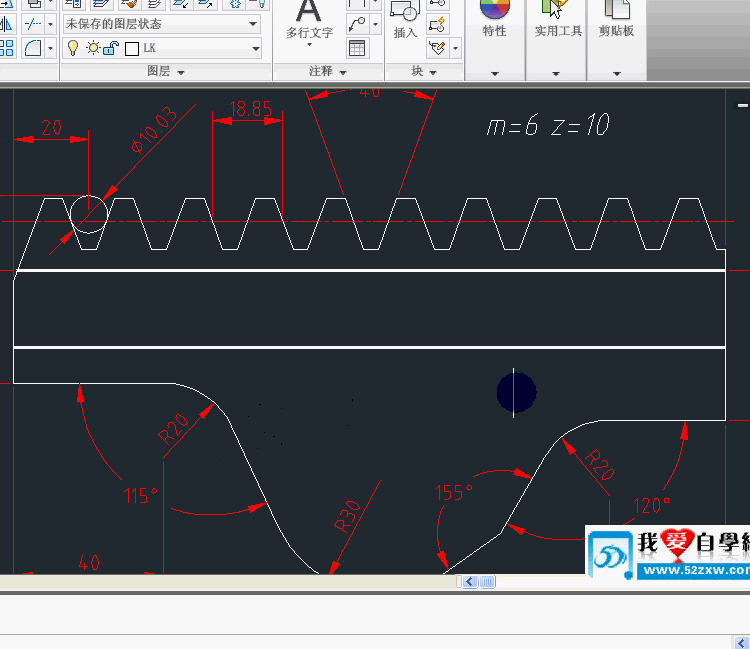Click the horizontal scrollbar left arrow
750x649 pixels.
471,581
